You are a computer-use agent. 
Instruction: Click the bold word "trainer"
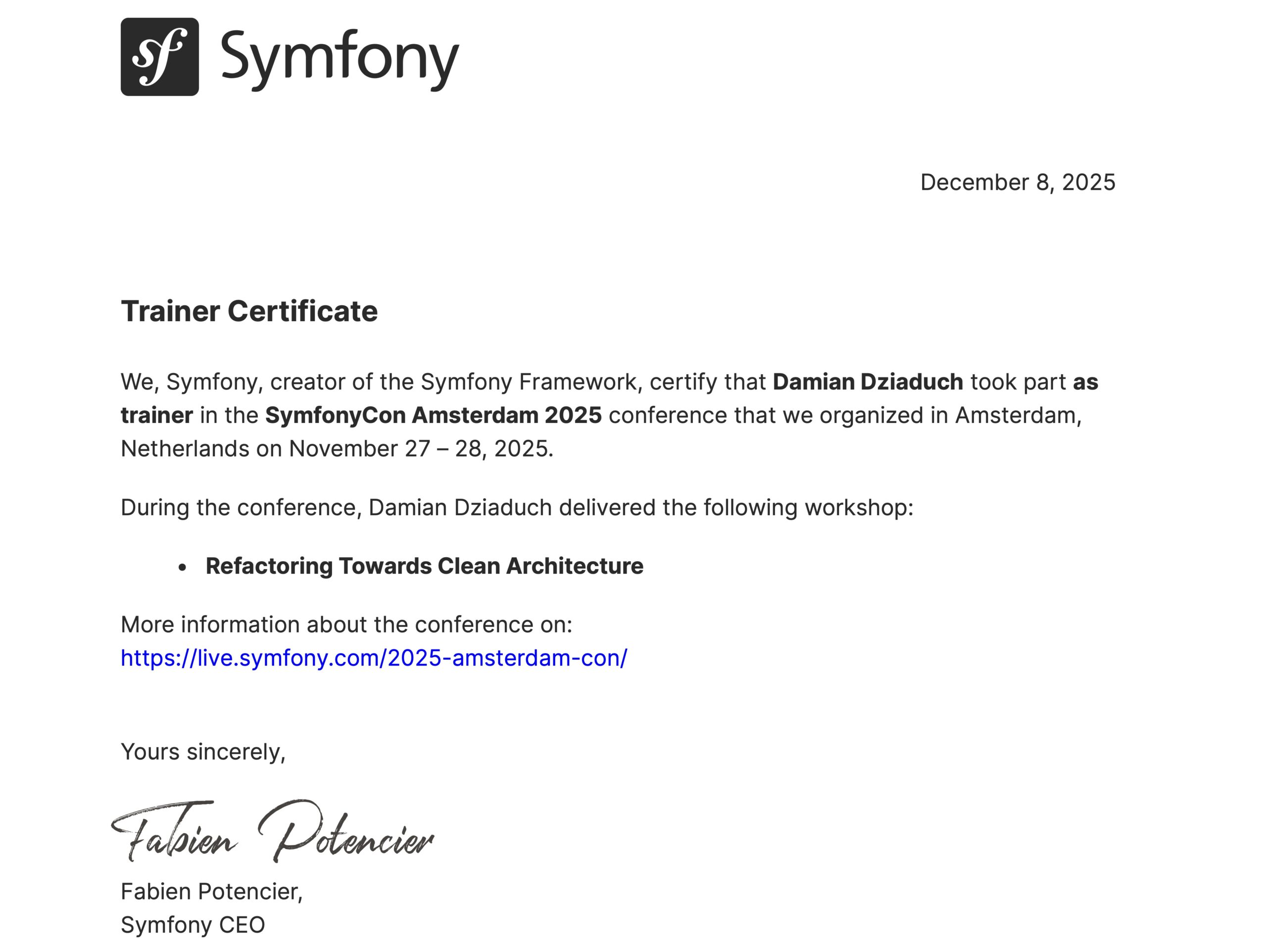pos(156,415)
